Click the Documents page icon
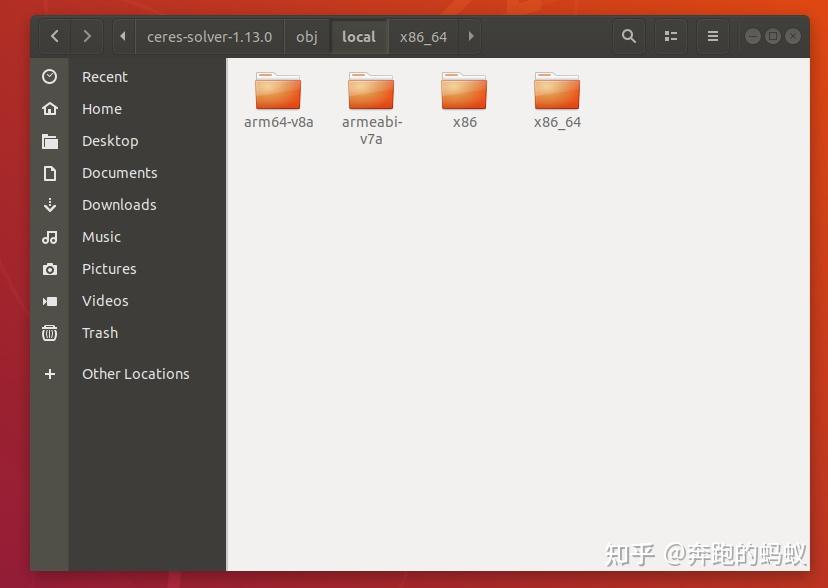The width and height of the screenshot is (828, 588). (x=50, y=173)
